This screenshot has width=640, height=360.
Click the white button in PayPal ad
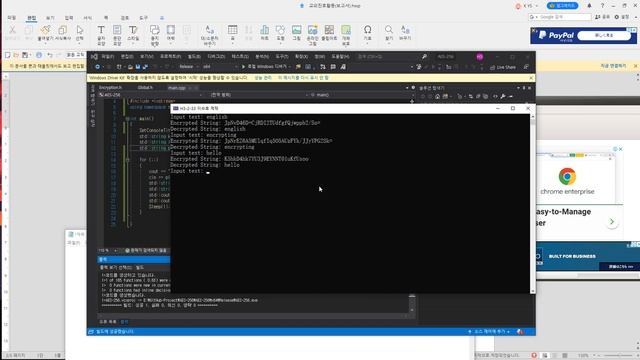tap(604, 36)
